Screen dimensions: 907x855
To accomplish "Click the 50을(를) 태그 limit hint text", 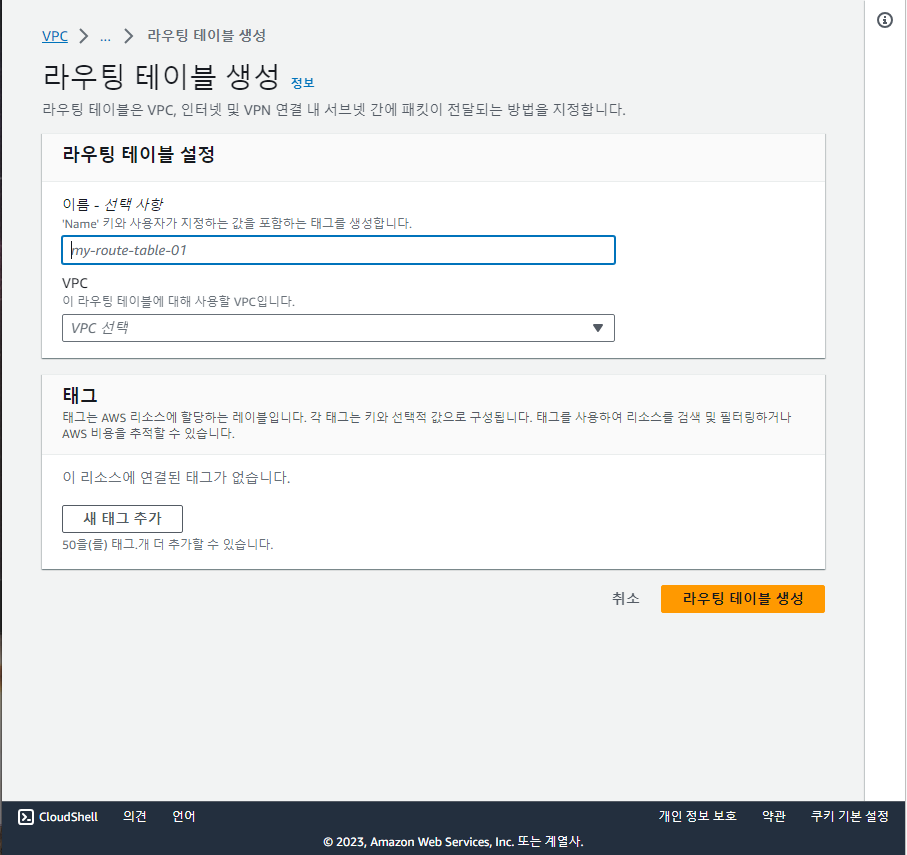I will (168, 544).
